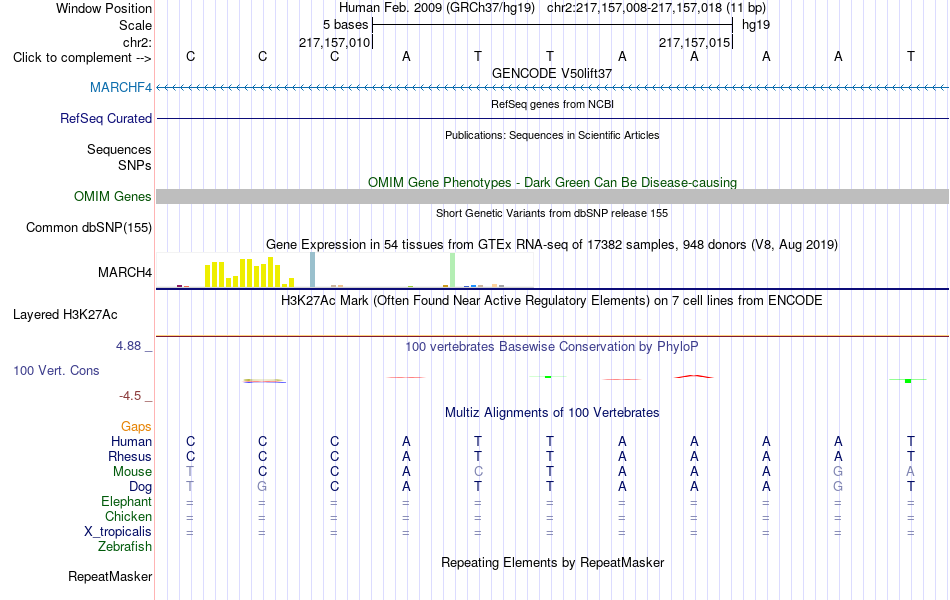The width and height of the screenshot is (950, 600).
Task: Click the -4.5 PhyloP lower scale value
Action: click(130, 396)
